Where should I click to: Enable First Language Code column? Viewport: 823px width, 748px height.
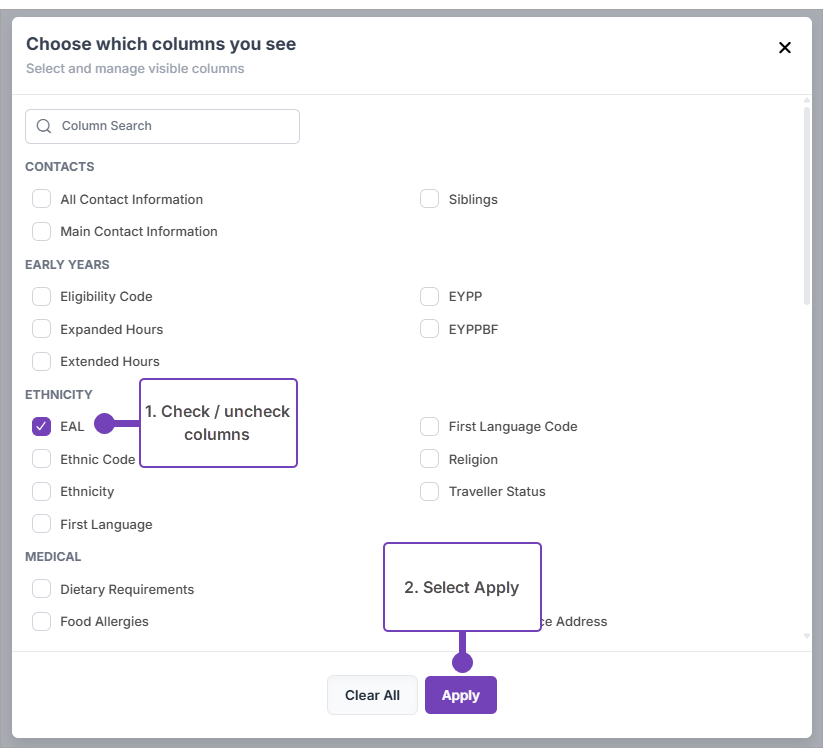click(x=430, y=427)
